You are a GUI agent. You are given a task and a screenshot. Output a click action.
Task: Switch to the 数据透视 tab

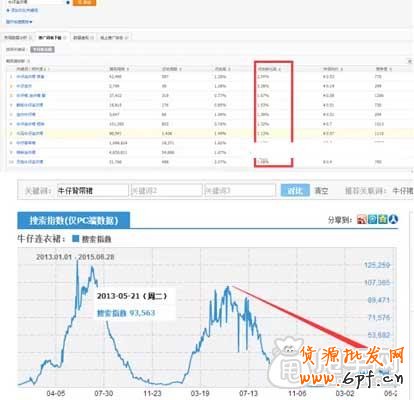click(83, 38)
